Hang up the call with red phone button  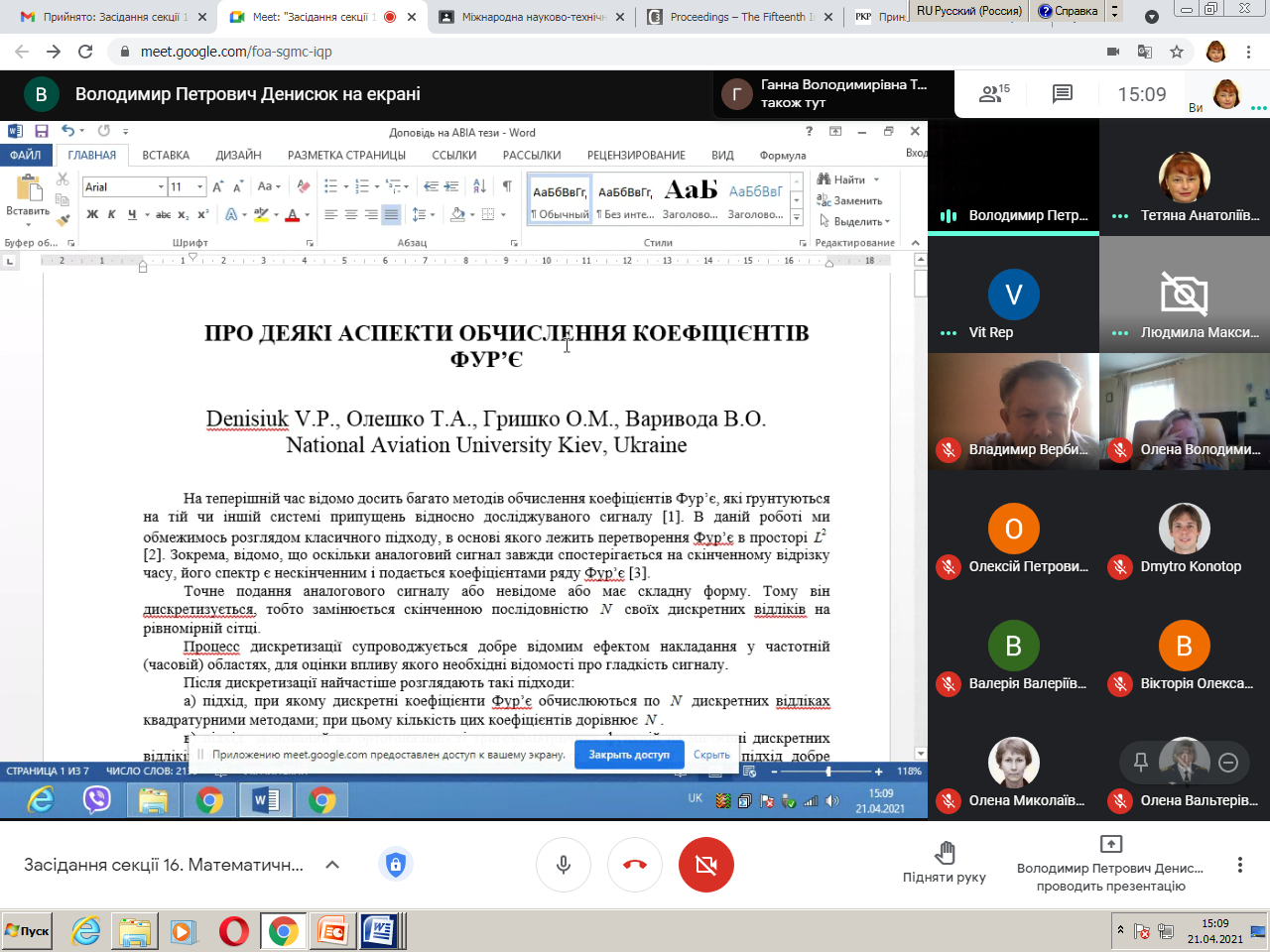click(635, 864)
